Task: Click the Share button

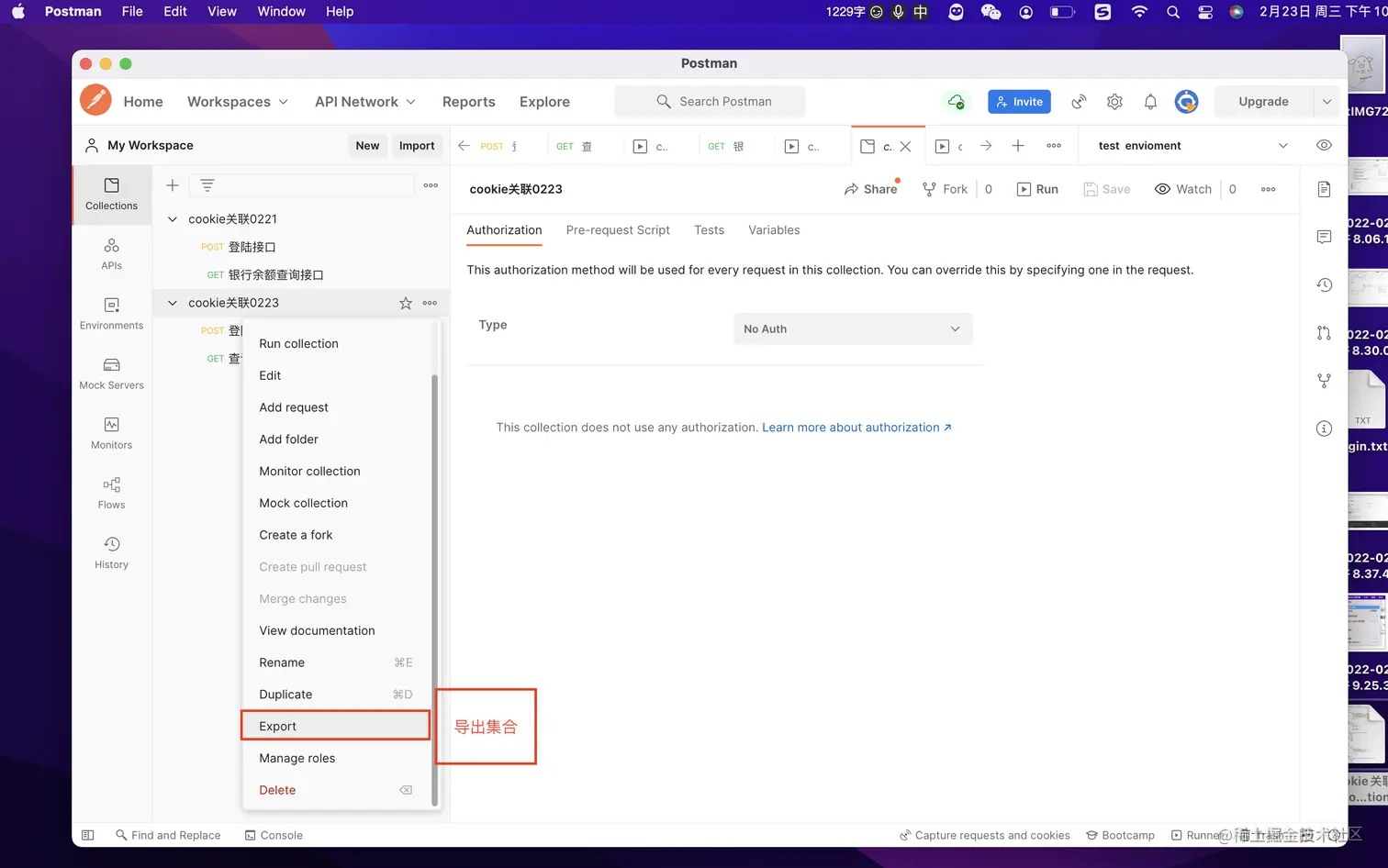Action: [870, 189]
